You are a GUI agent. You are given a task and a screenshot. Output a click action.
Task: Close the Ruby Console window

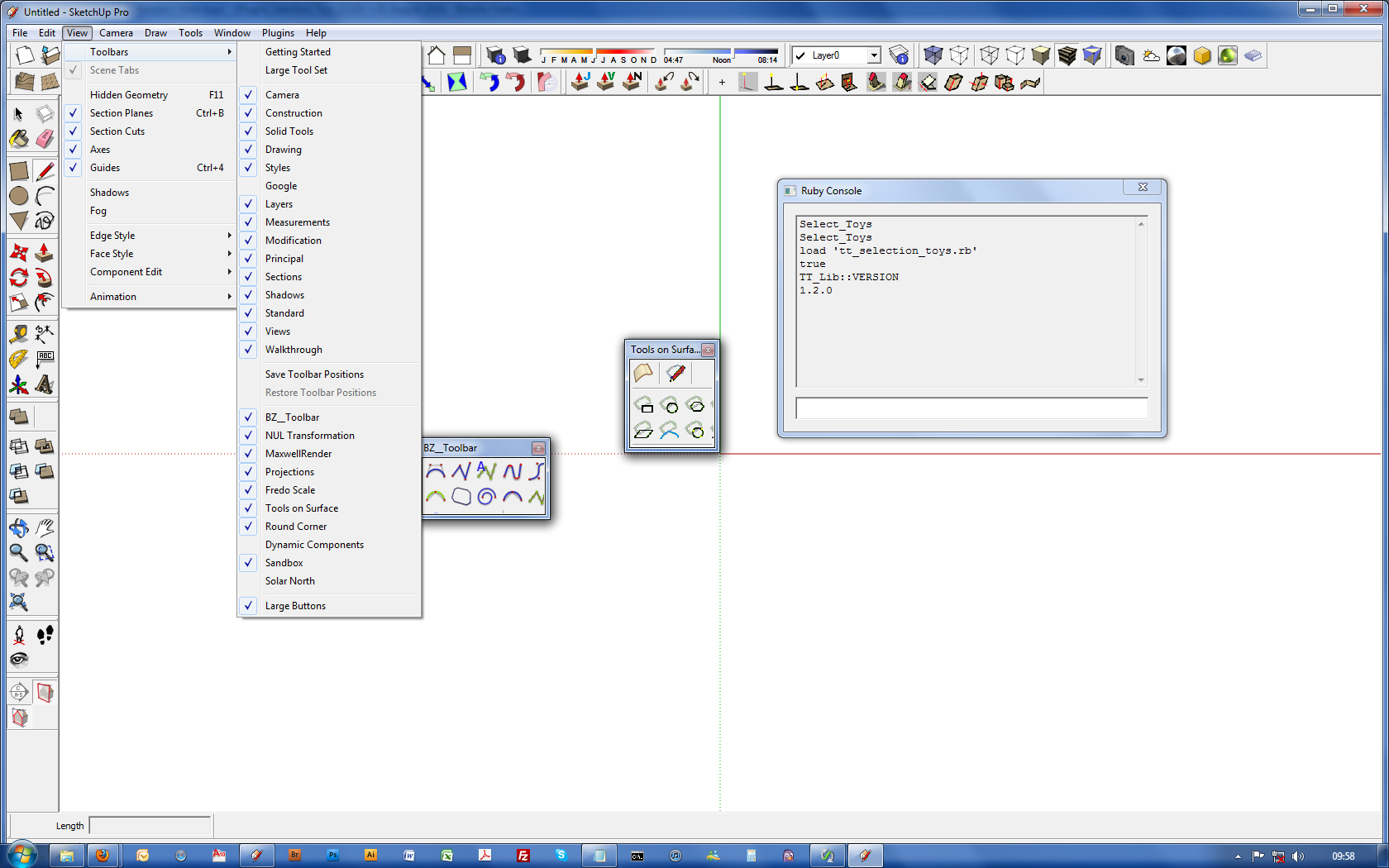pyautogui.click(x=1143, y=188)
